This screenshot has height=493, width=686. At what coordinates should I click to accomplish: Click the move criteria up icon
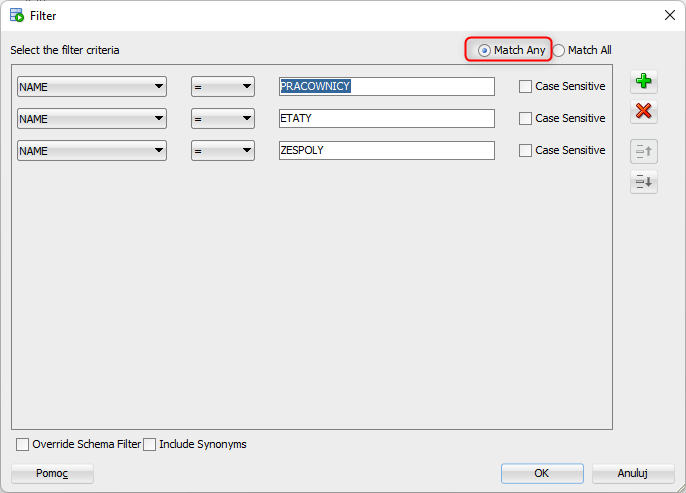(x=644, y=152)
